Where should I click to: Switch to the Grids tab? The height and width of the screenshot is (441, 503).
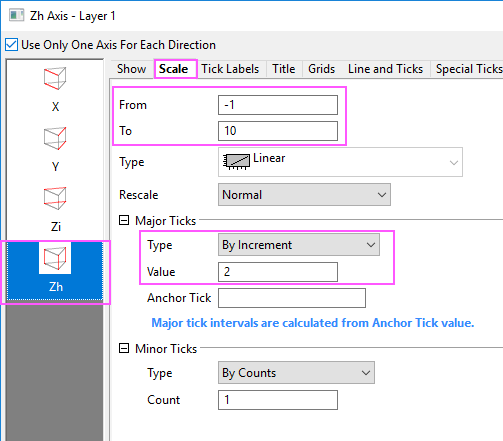coord(321,69)
